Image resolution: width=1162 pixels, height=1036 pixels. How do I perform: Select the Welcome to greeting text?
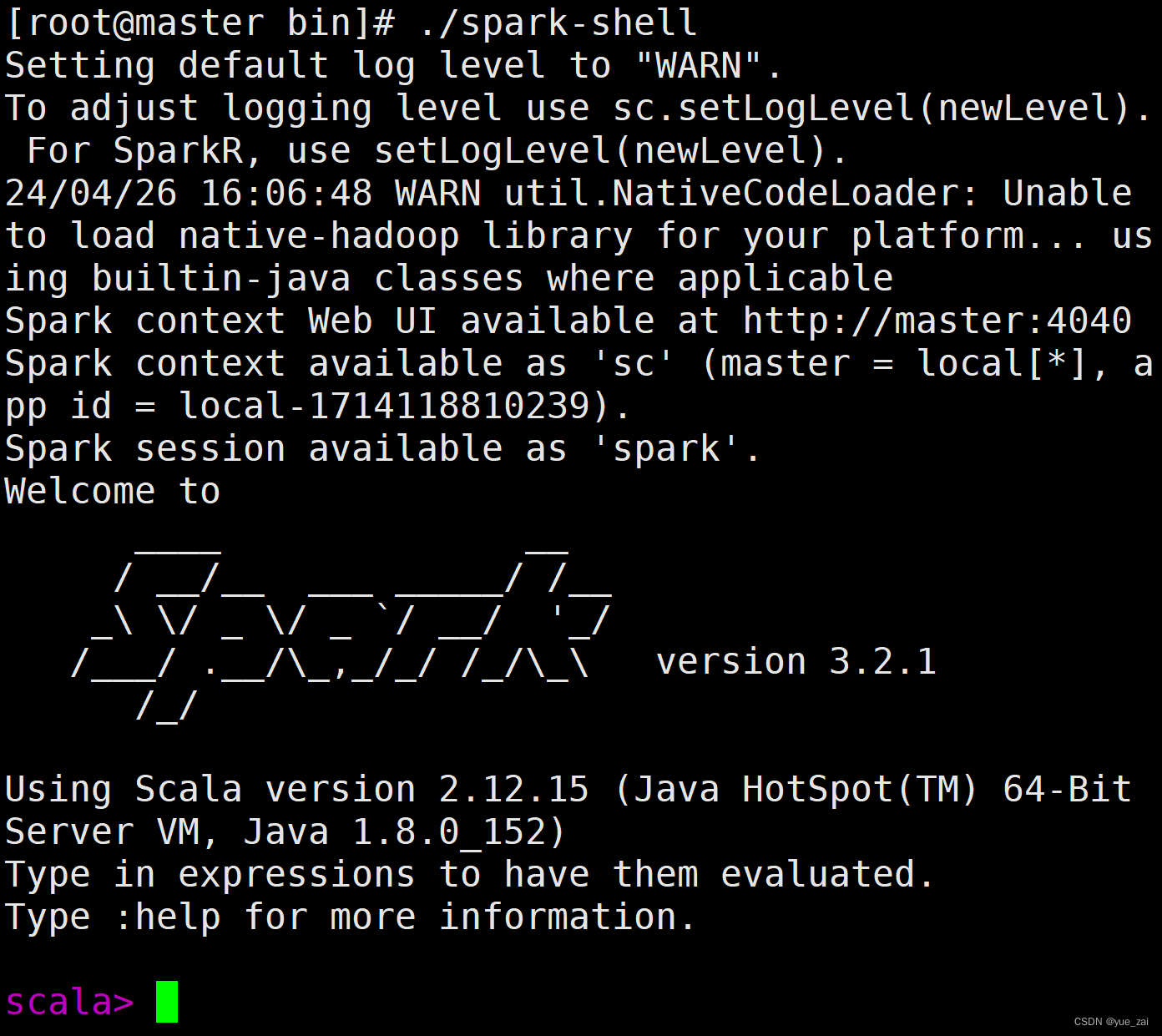[x=111, y=491]
